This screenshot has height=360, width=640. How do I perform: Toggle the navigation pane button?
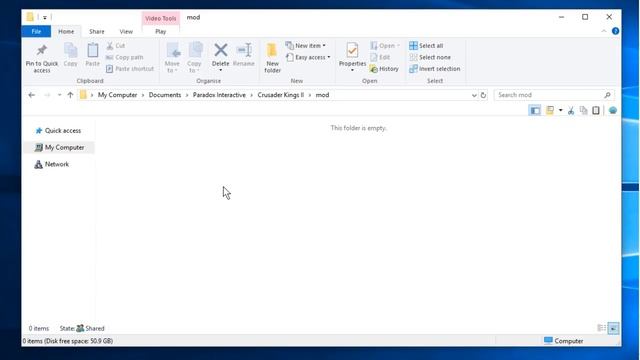tap(535, 110)
